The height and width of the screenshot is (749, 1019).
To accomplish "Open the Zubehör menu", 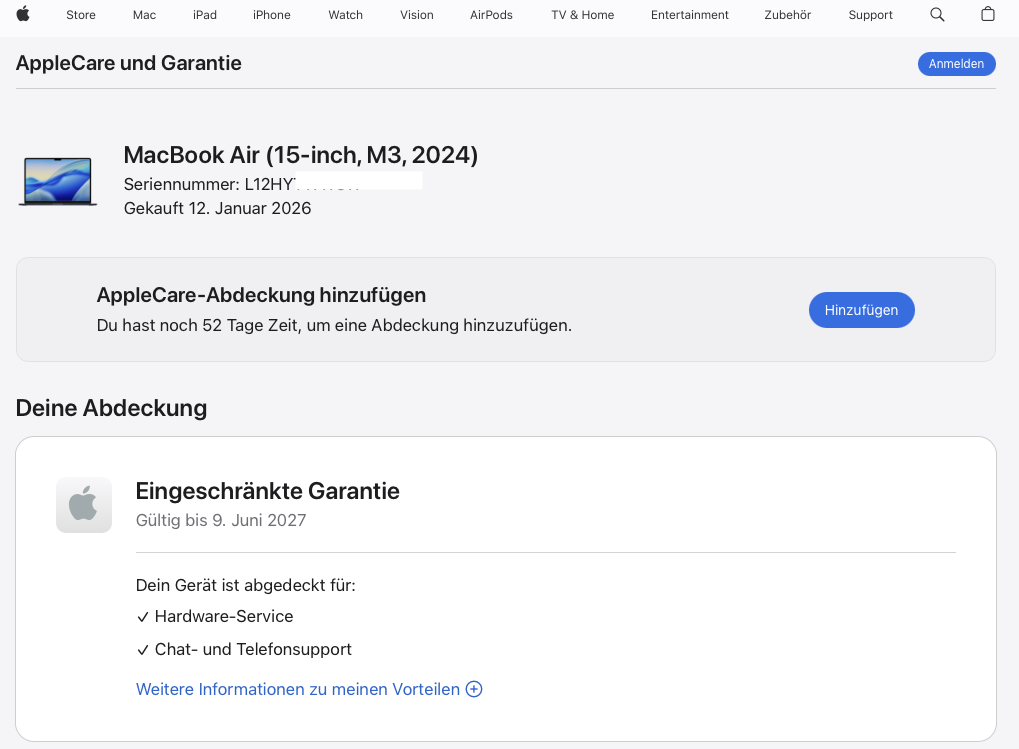I will point(788,14).
